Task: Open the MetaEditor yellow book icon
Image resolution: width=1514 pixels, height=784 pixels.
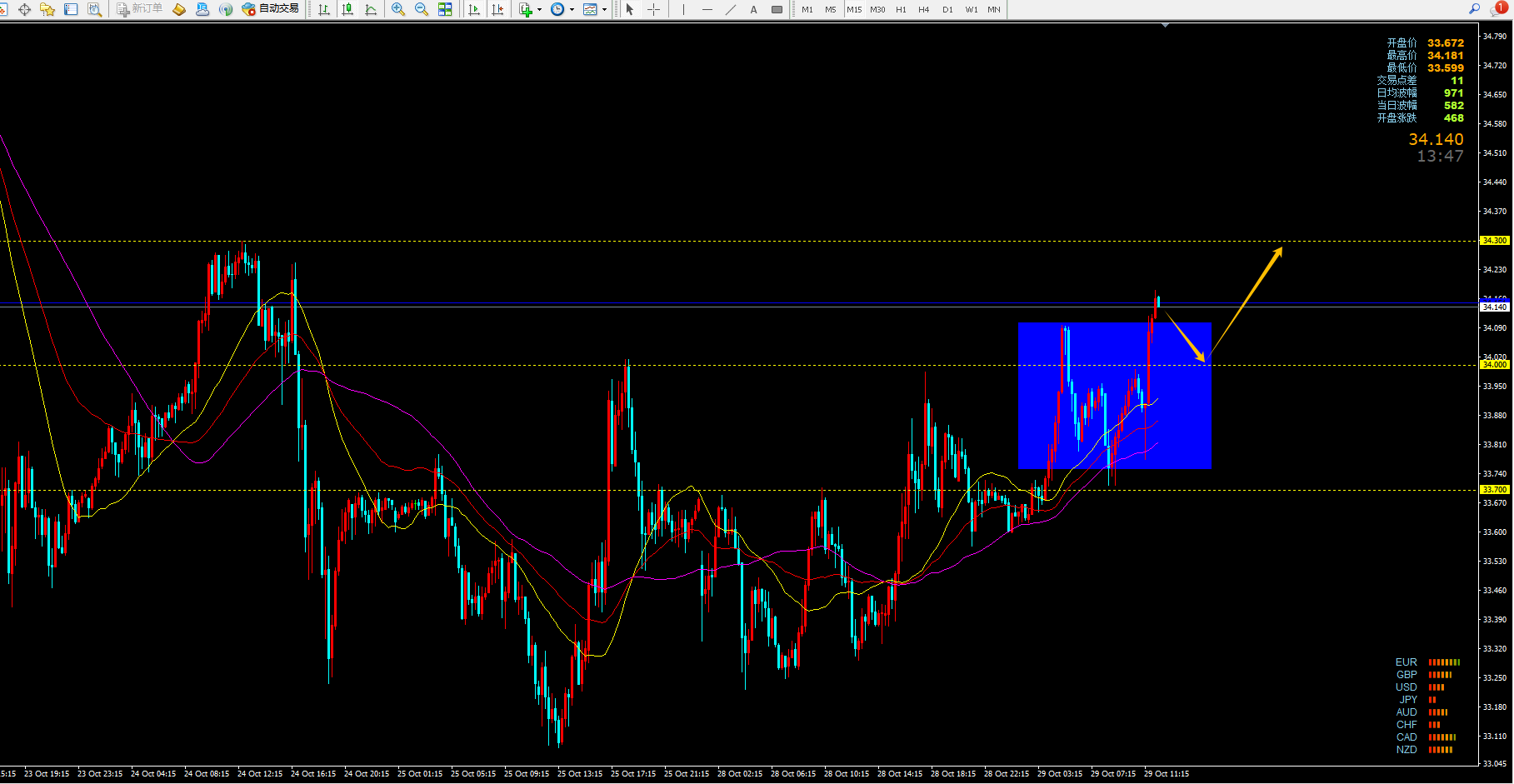Action: click(x=179, y=9)
